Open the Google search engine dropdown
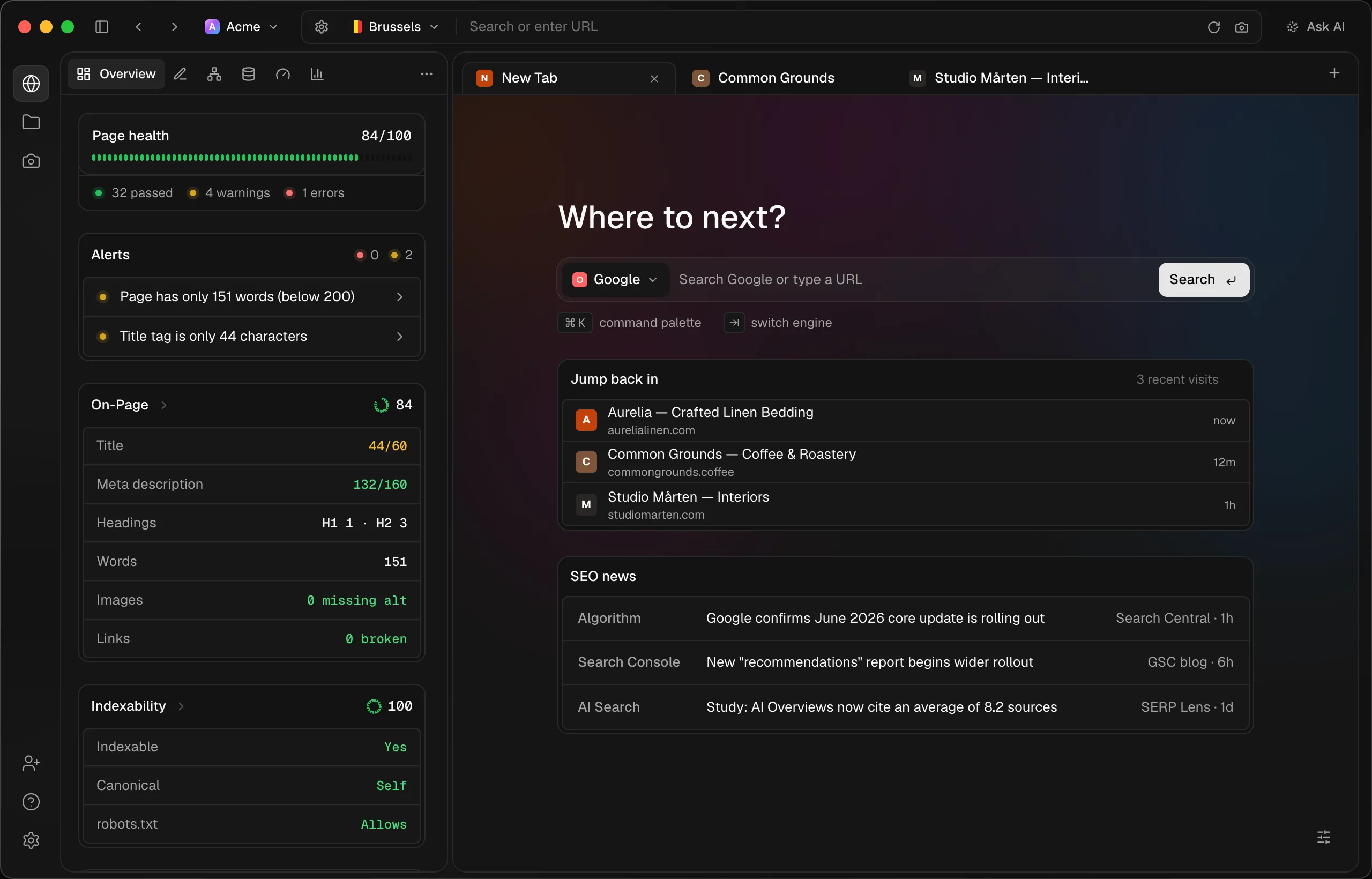 615,280
